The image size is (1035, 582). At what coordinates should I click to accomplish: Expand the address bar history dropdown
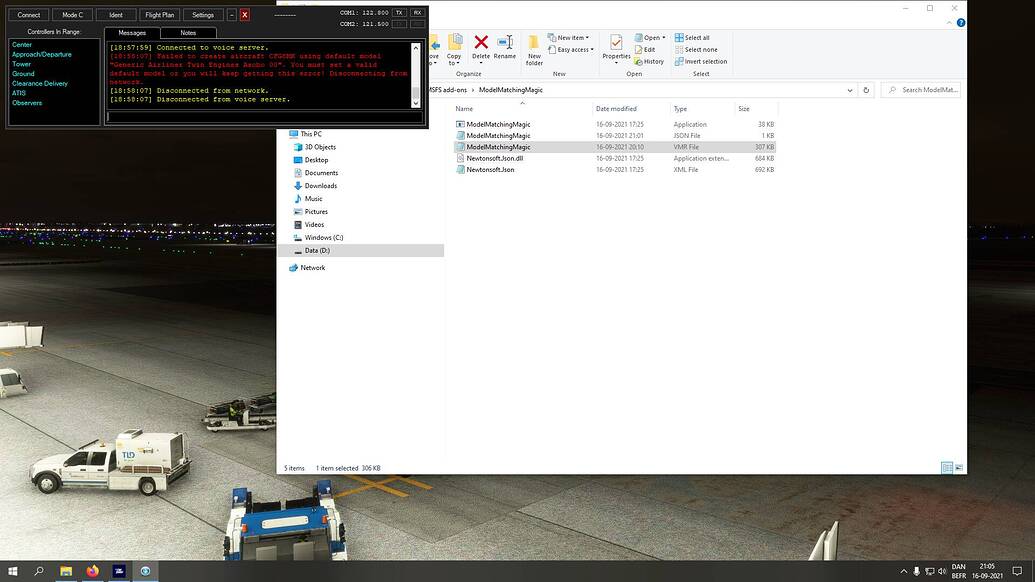coord(849,89)
